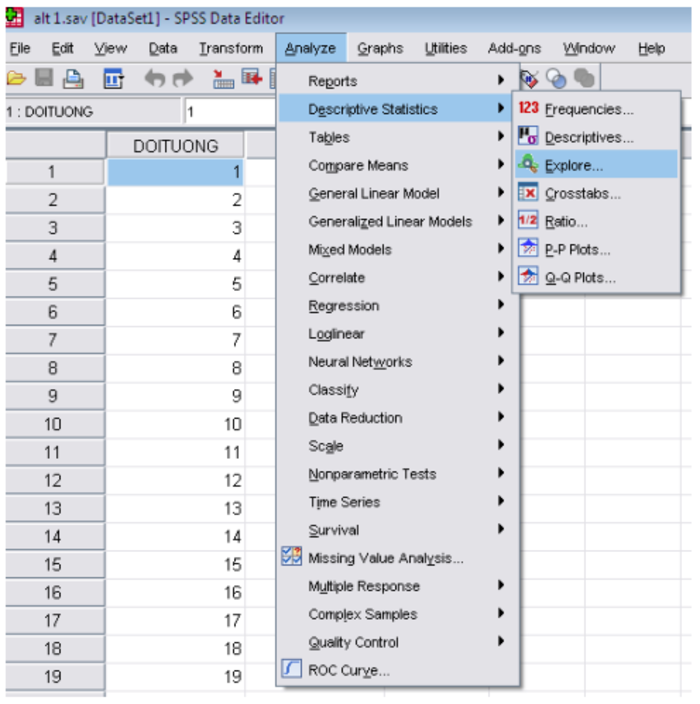Click the cell value input field
The width and height of the screenshot is (700, 704).
tap(230, 111)
